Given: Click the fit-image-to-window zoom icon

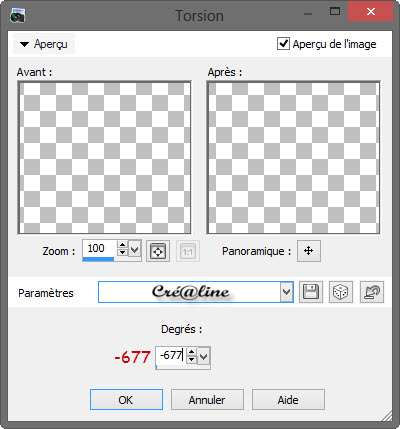Looking at the screenshot, I should pyautogui.click(x=158, y=251).
